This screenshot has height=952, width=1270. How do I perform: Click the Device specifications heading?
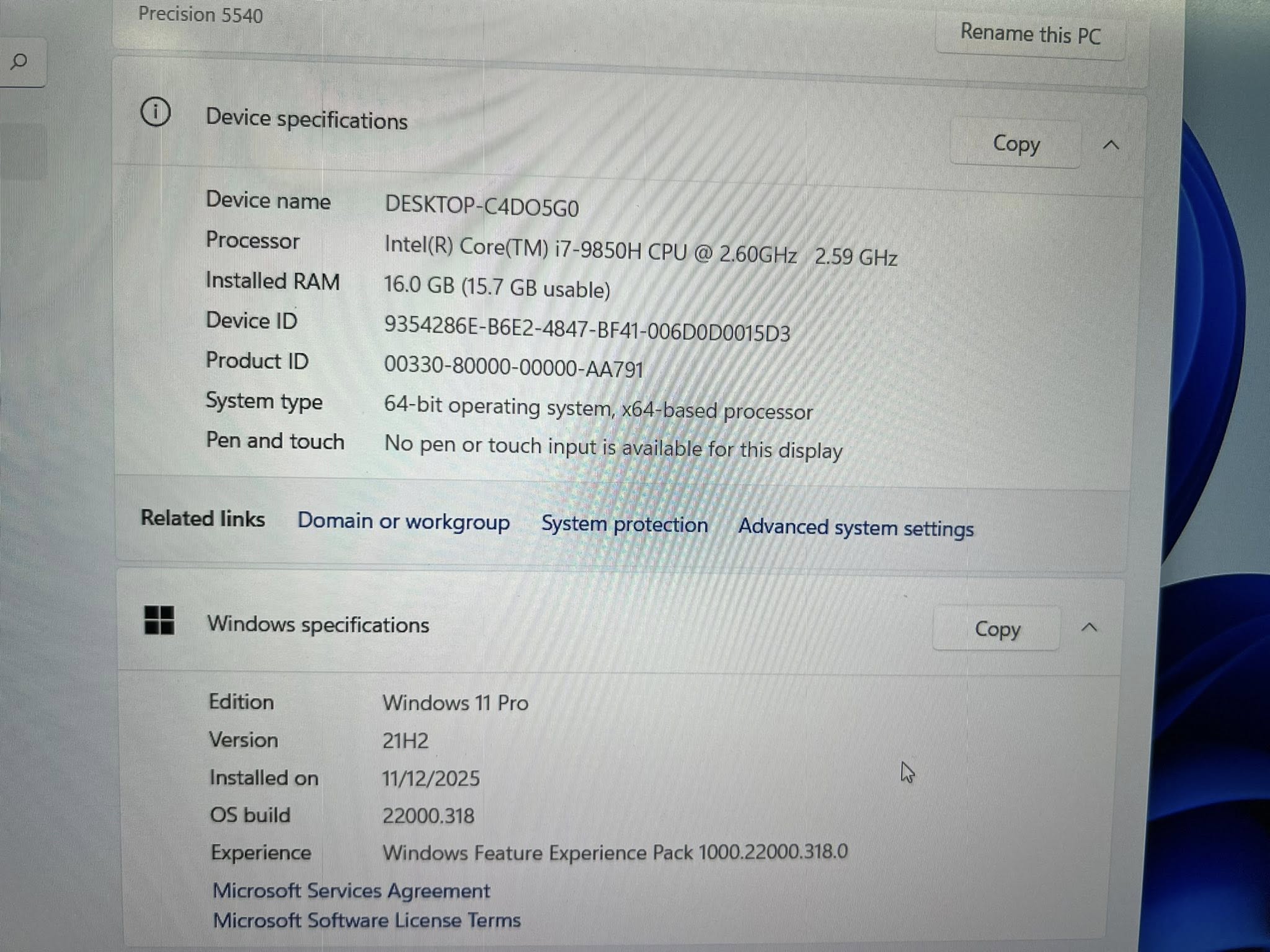click(306, 119)
